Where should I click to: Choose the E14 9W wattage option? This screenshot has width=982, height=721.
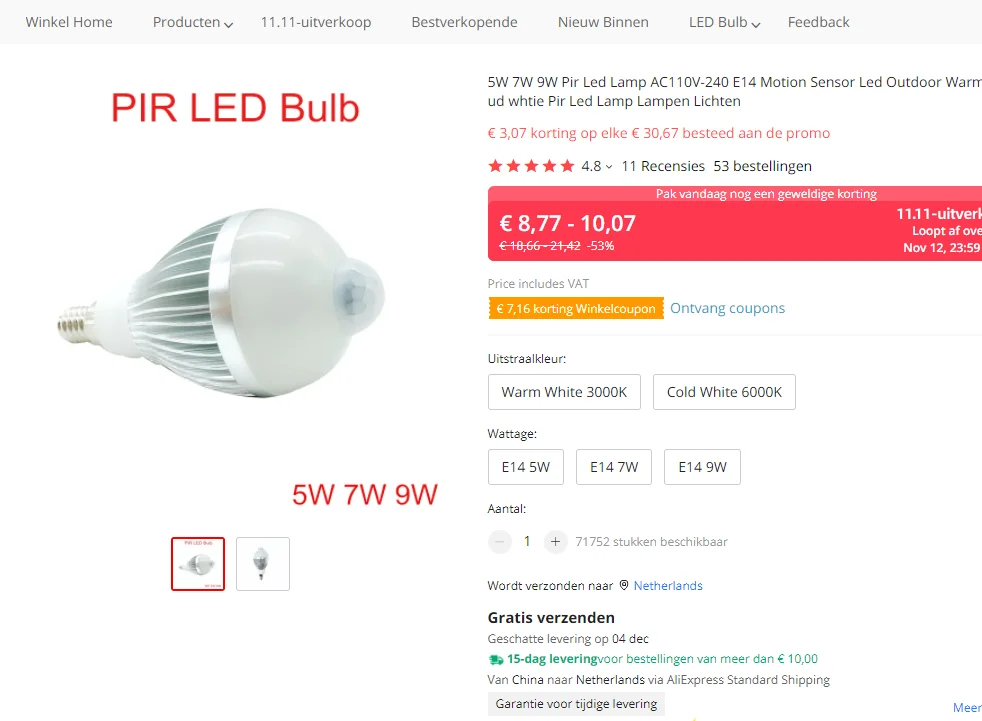[x=702, y=467]
